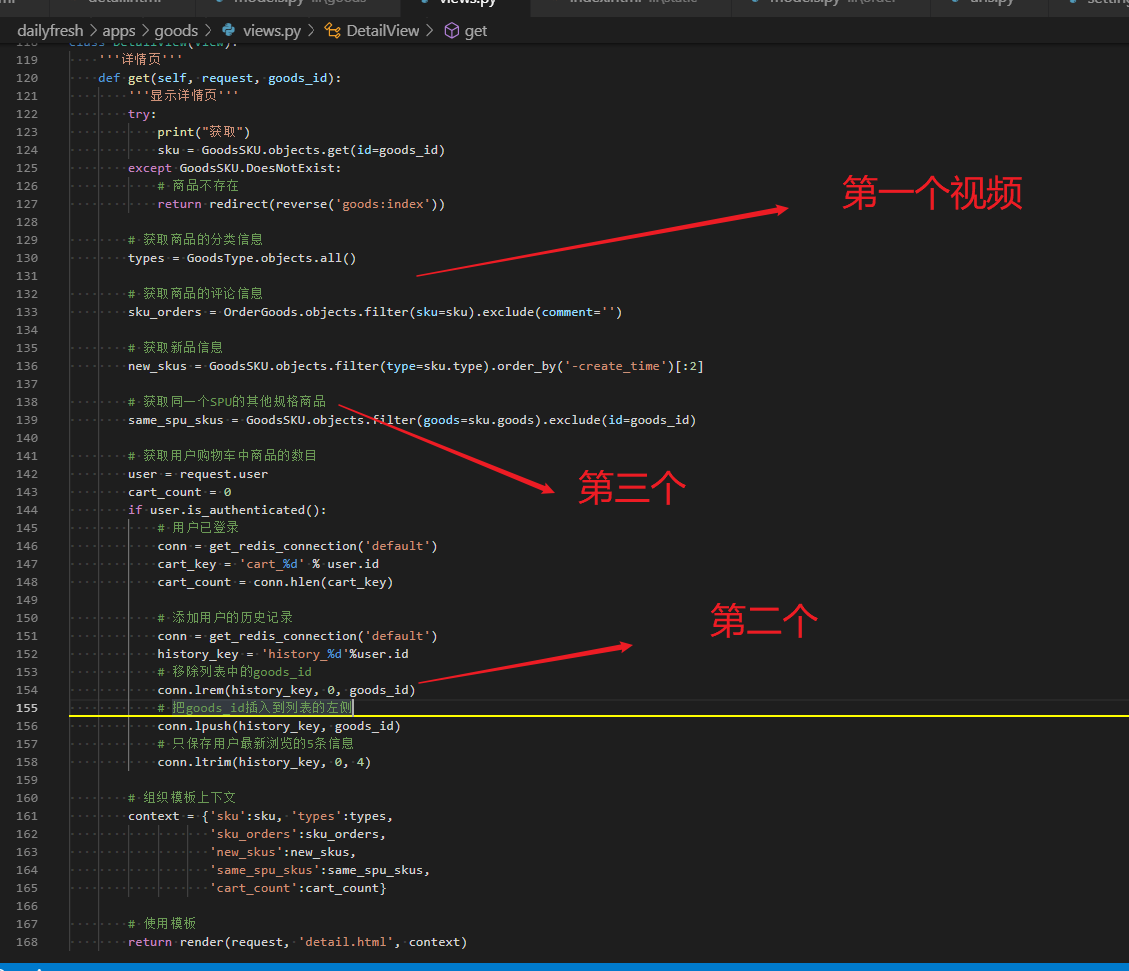1129x971 pixels.
Task: Open the goods breadcrumb folder
Action: pyautogui.click(x=176, y=31)
